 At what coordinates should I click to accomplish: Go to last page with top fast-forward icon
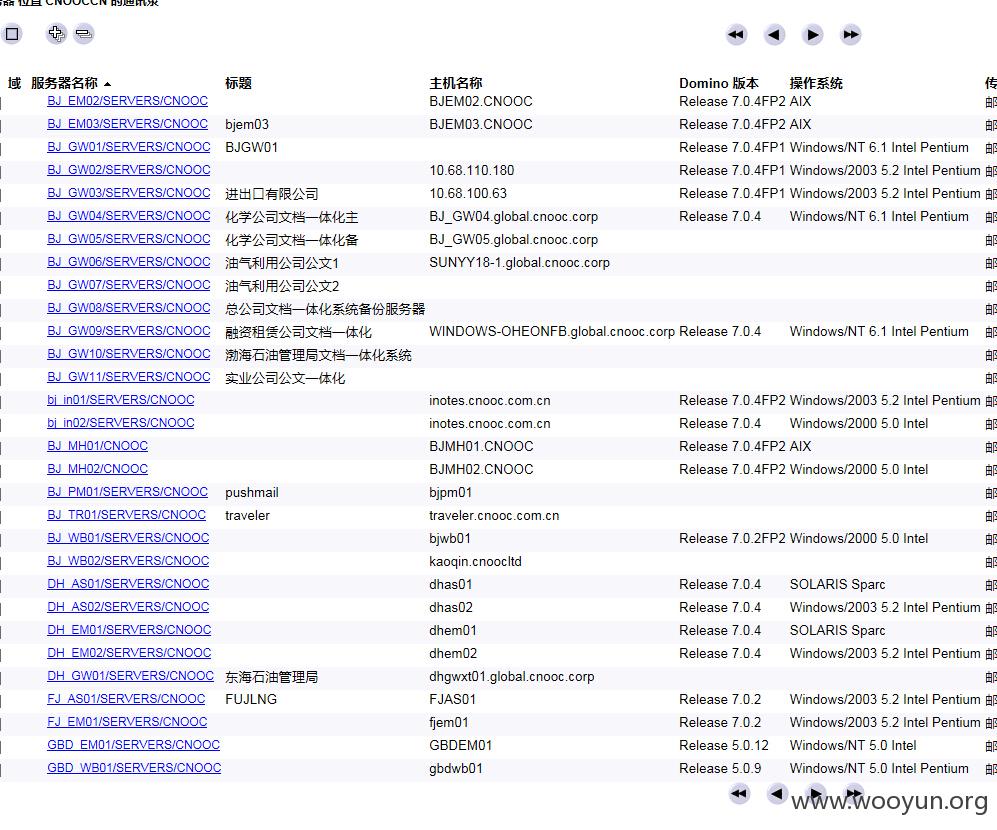pyautogui.click(x=851, y=34)
